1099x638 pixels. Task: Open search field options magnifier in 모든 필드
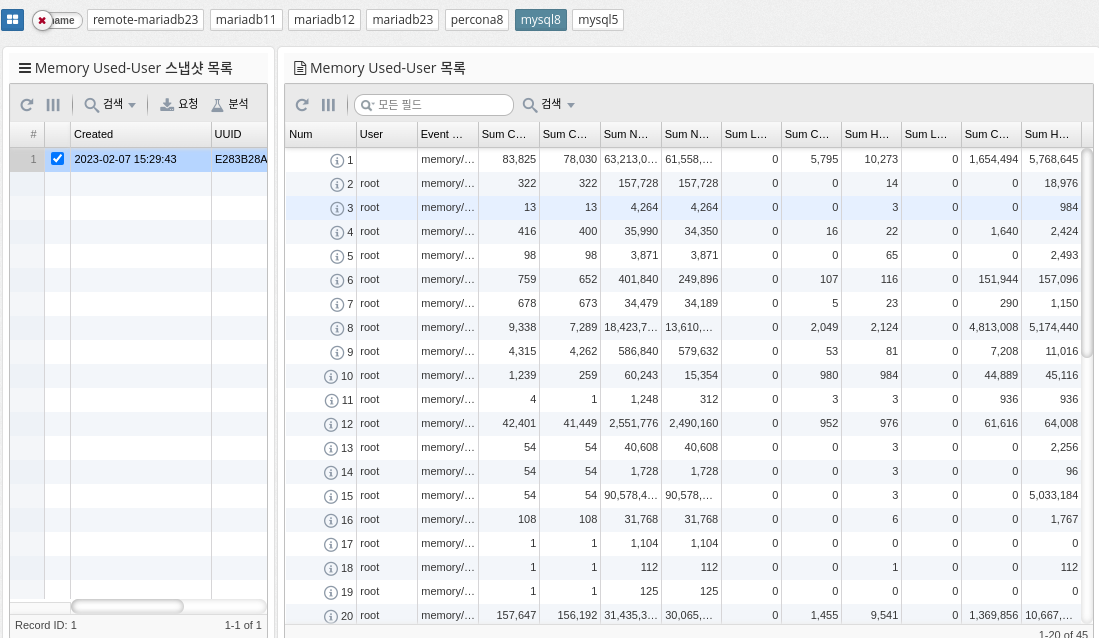point(367,105)
